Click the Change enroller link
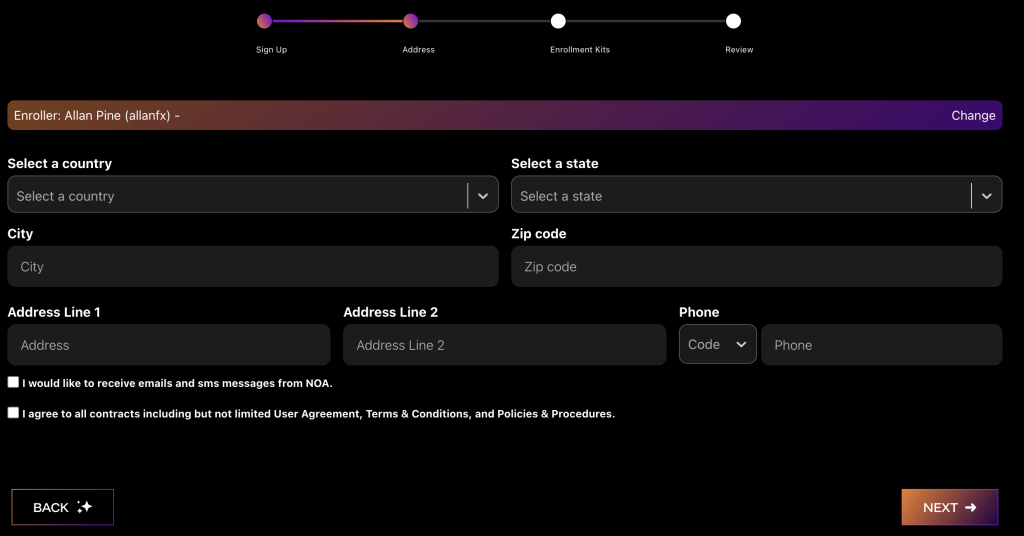Image resolution: width=1024 pixels, height=536 pixels. (x=972, y=115)
